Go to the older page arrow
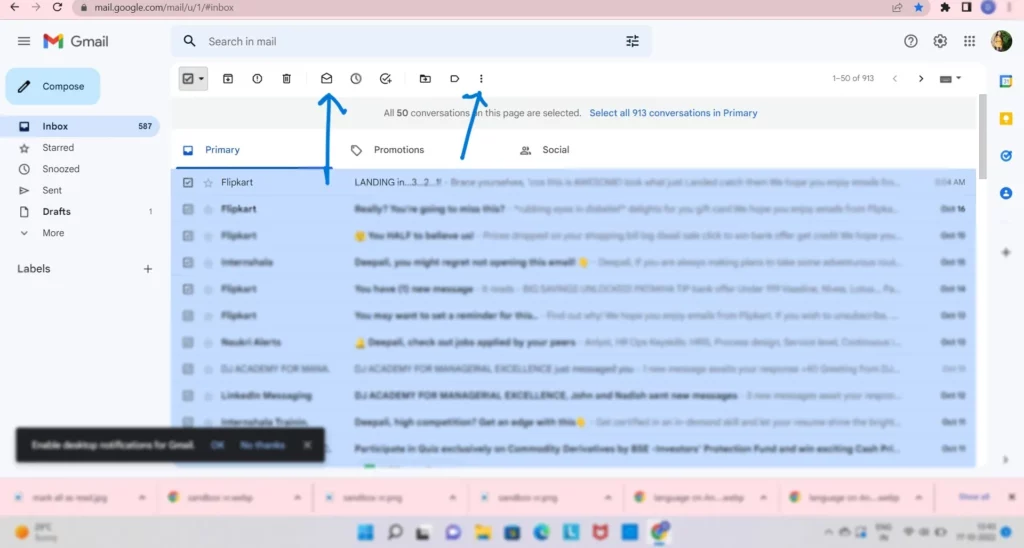The width and height of the screenshot is (1024, 548). coord(921,78)
